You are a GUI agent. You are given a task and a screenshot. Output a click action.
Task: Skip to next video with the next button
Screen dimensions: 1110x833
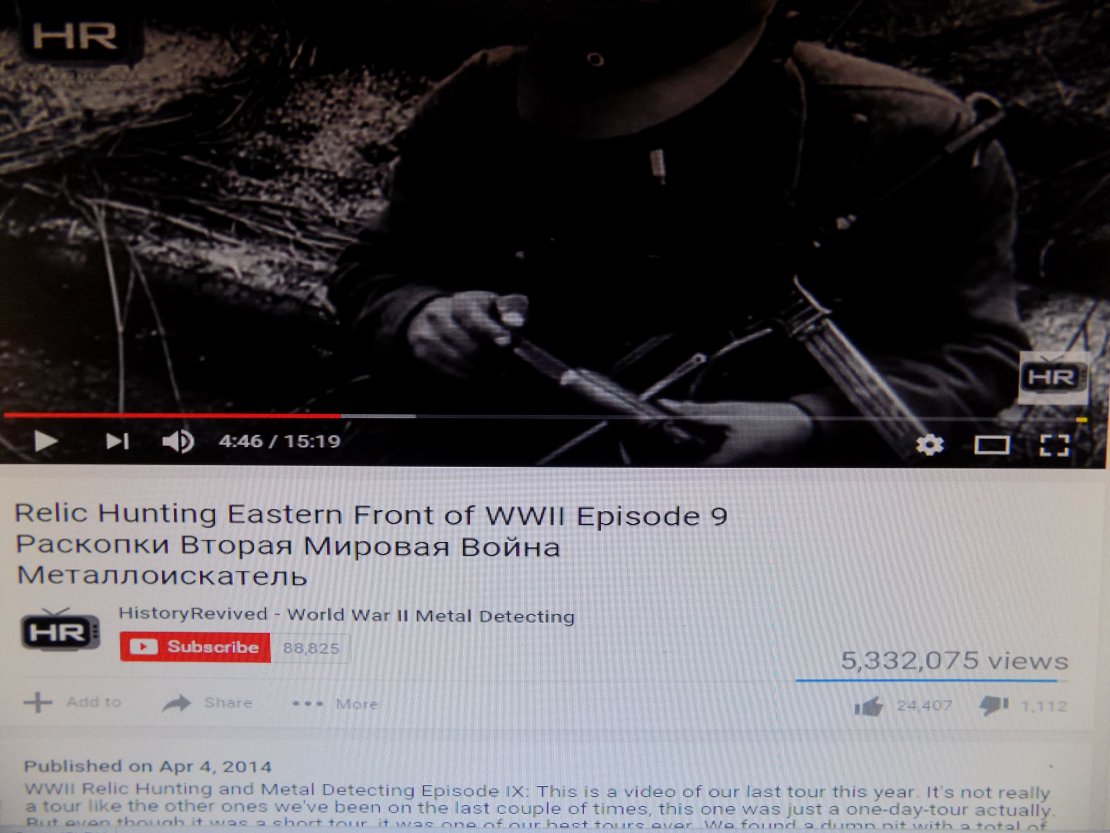pos(118,441)
